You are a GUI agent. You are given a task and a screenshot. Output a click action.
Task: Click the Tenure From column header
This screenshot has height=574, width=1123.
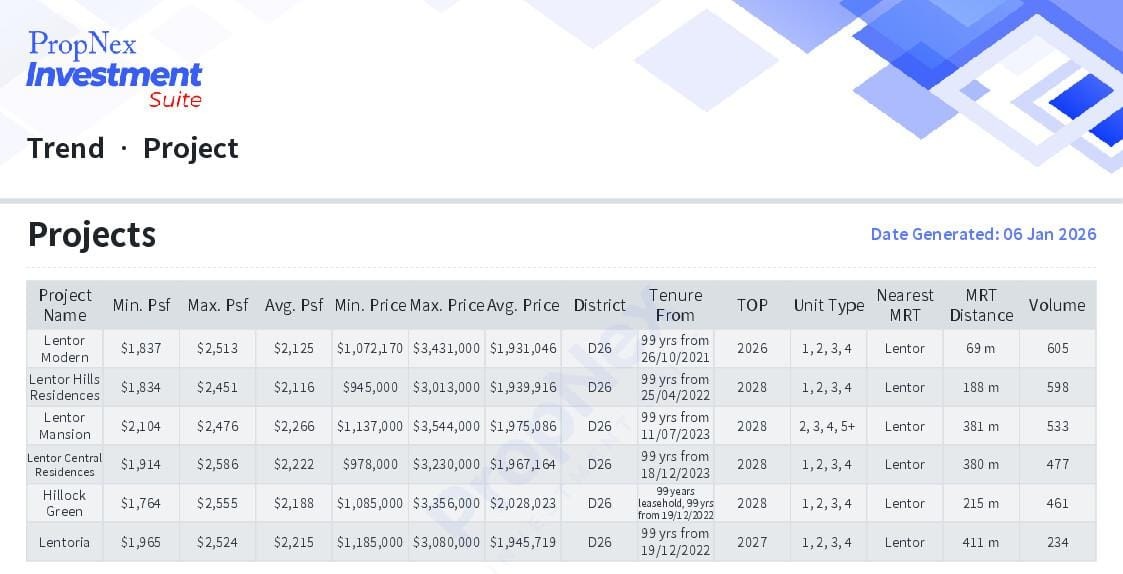pyautogui.click(x=675, y=305)
